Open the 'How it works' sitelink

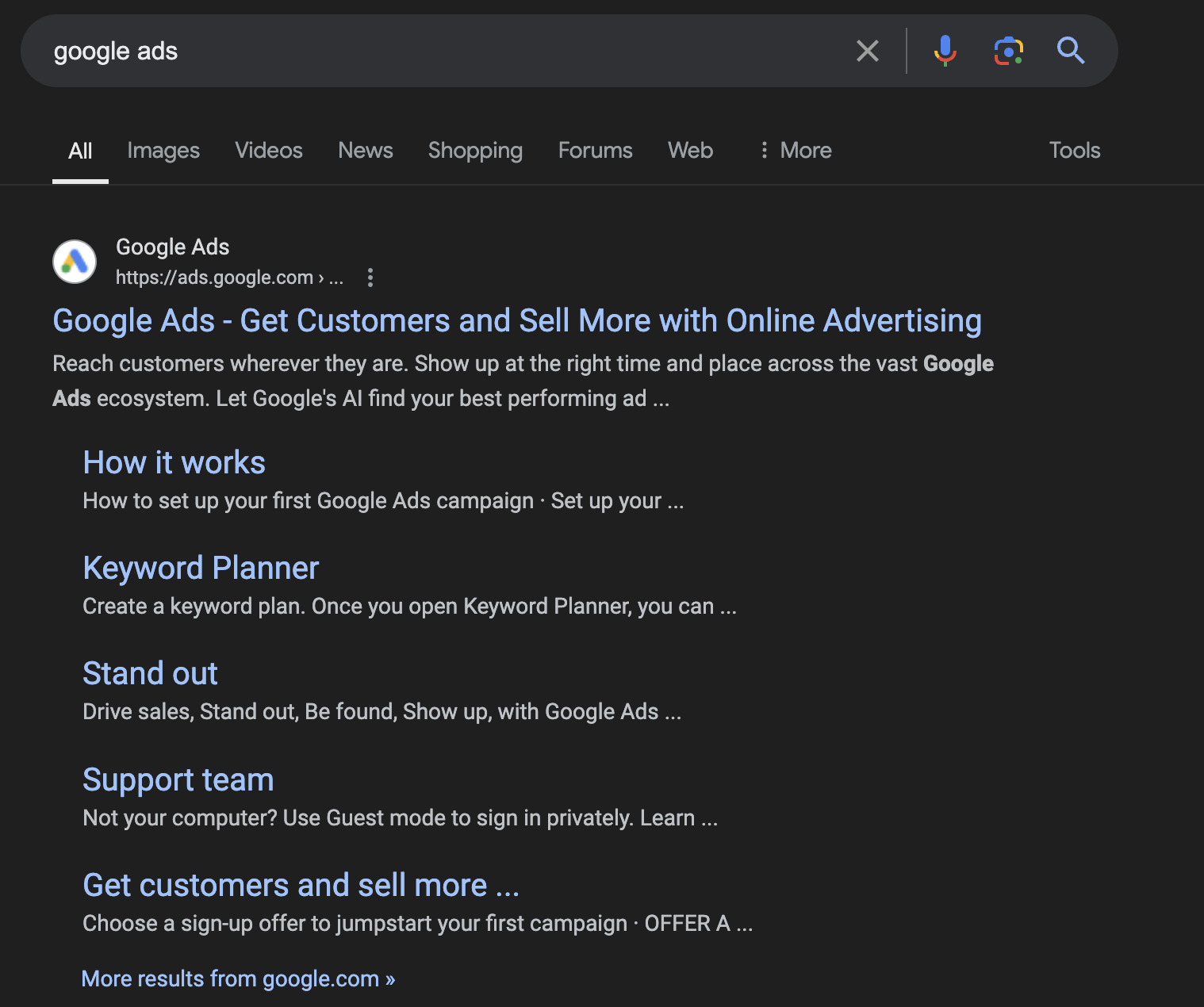click(174, 463)
